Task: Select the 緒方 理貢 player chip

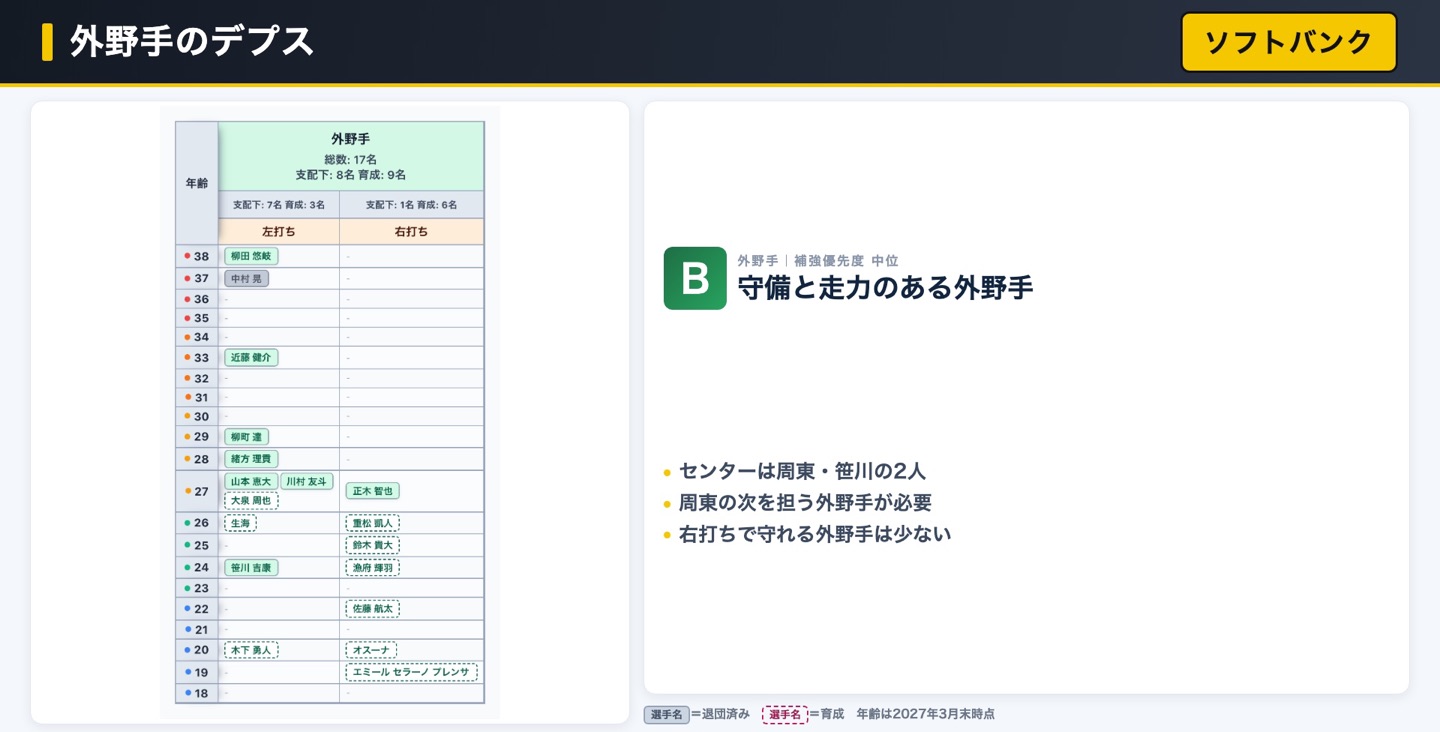Action: click(251, 459)
